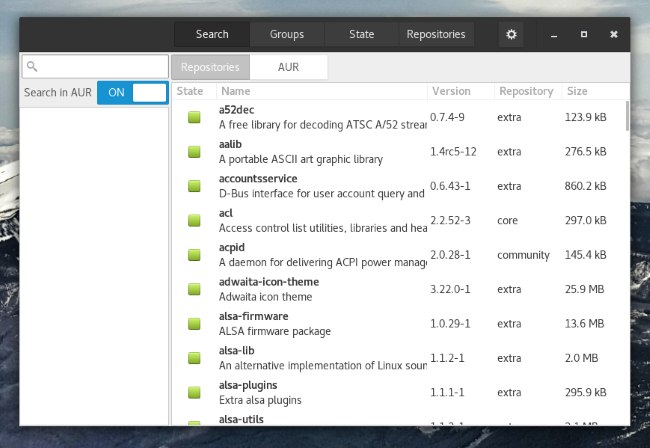The width and height of the screenshot is (650, 448).
Task: Click size 13.6 MB cell
Action: [585, 324]
